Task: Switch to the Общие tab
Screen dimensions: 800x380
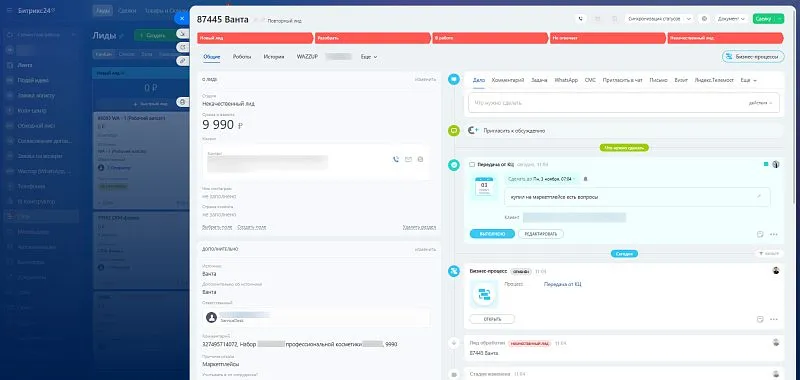Action: [x=212, y=57]
